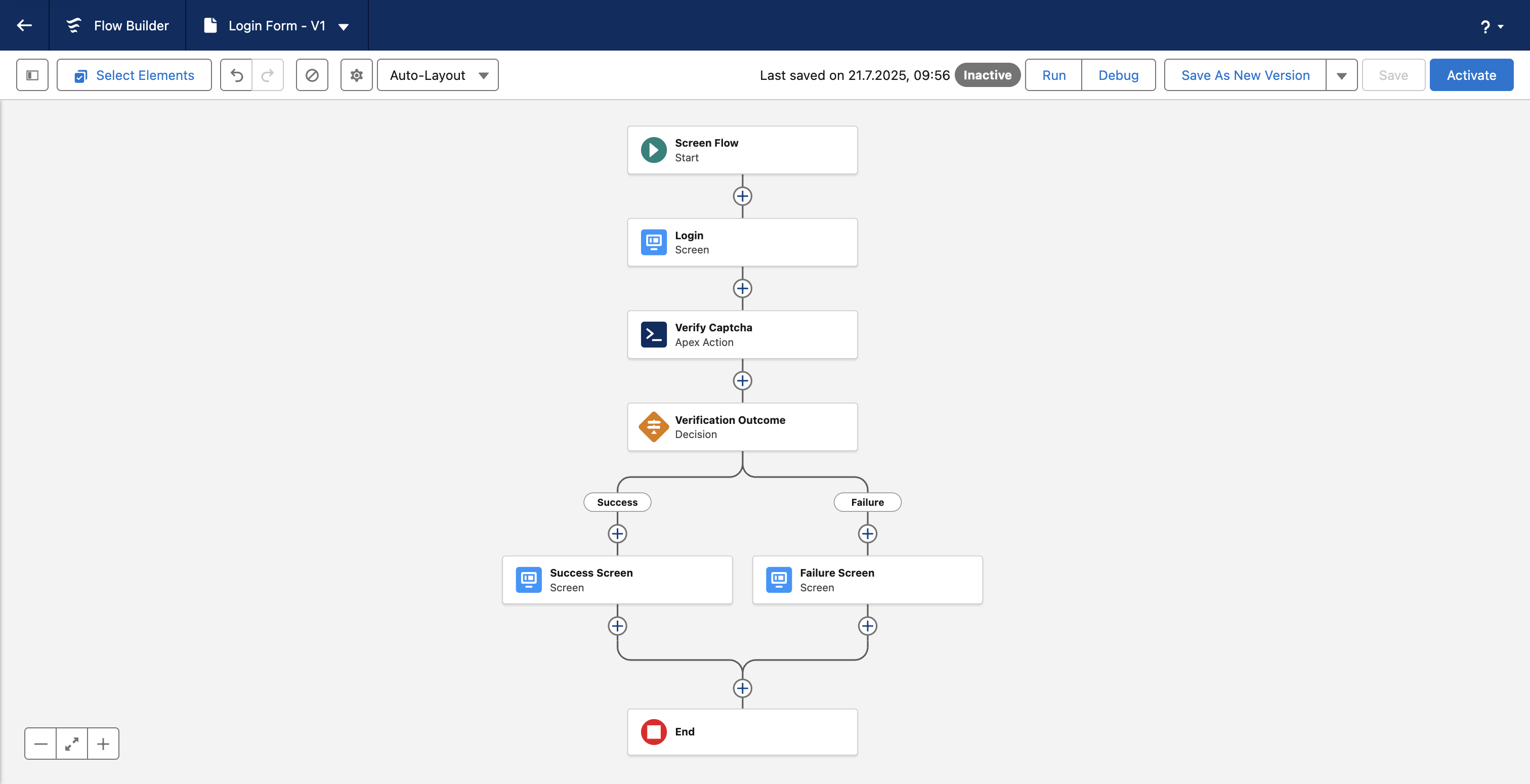Add element after Verify Captcha
This screenshot has height=784, width=1530.
[742, 381]
